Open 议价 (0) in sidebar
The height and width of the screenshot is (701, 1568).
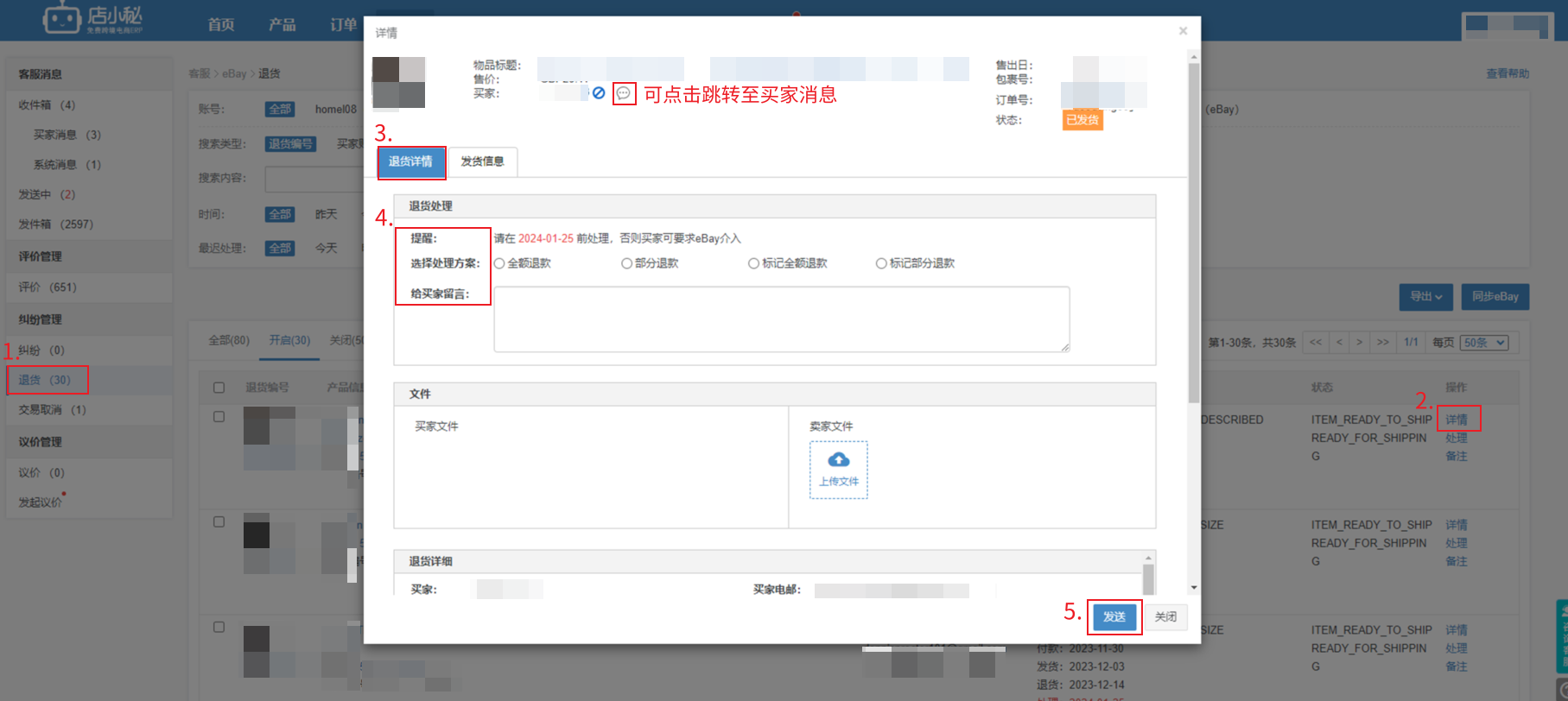tap(41, 473)
